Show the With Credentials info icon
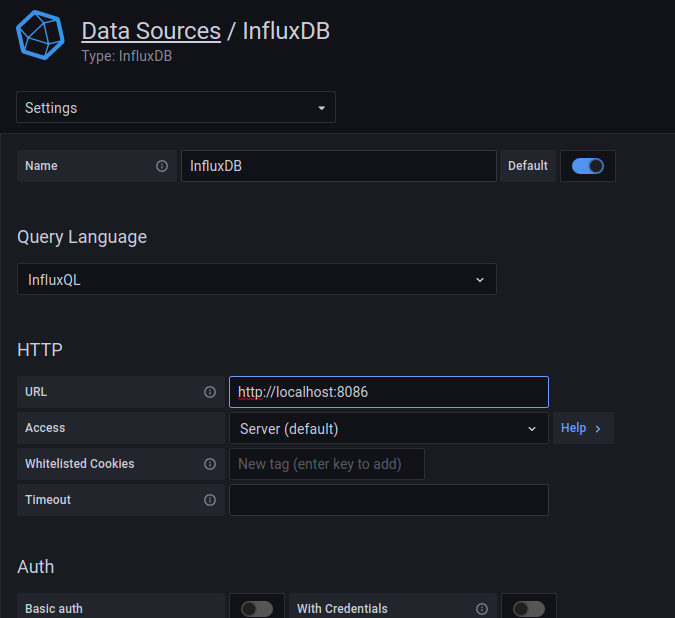 tap(482, 609)
